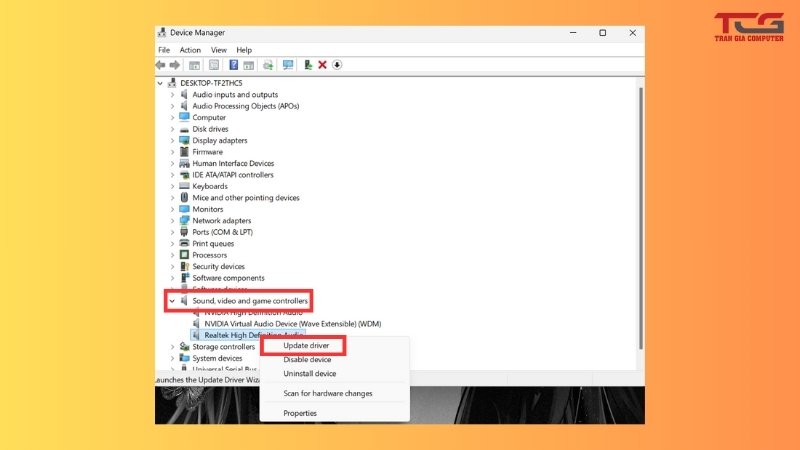Click the blue Help toolbar icon
800x450 pixels.
coord(234,65)
